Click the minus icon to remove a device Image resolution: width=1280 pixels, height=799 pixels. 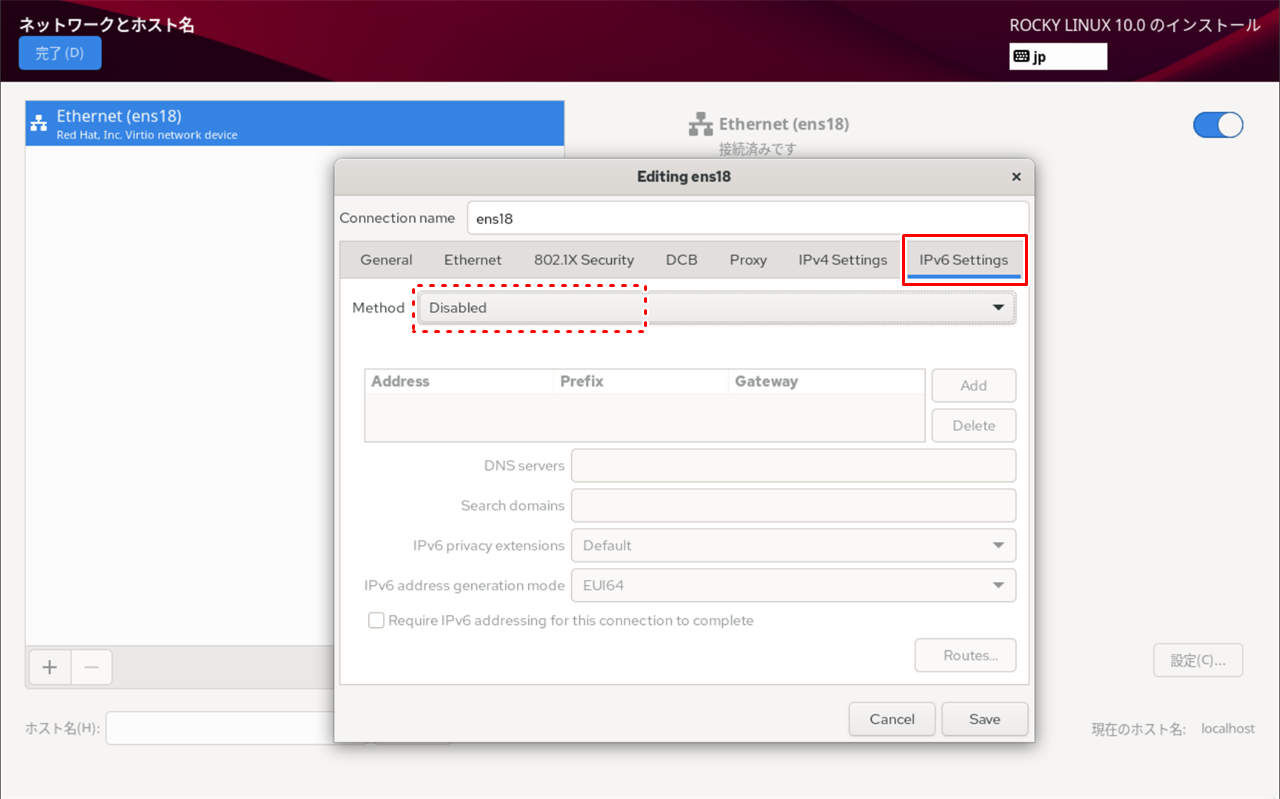(x=91, y=667)
